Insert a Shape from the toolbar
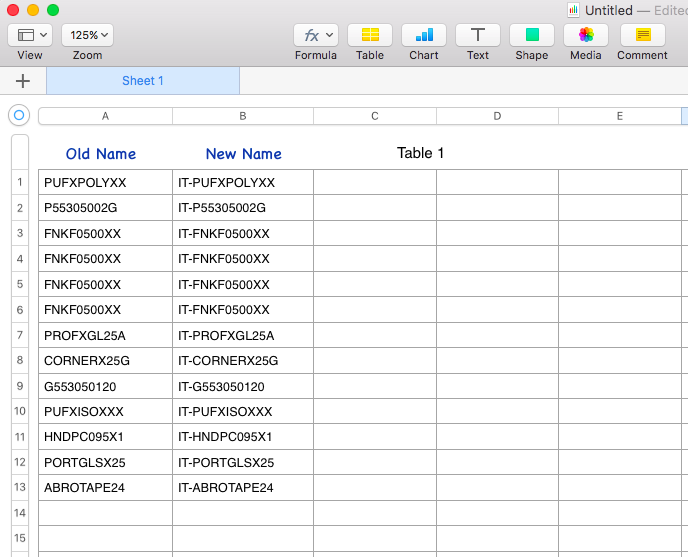Image resolution: width=688 pixels, height=557 pixels. tap(532, 35)
